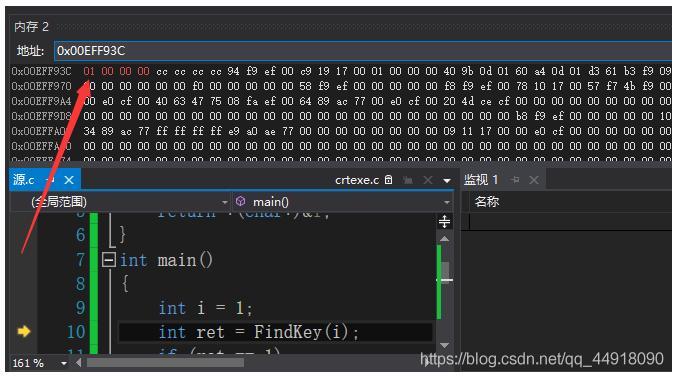Image resolution: width=674 pixels, height=378 pixels.
Task: Open the 全局范围 scope dropdown
Action: click(120, 202)
